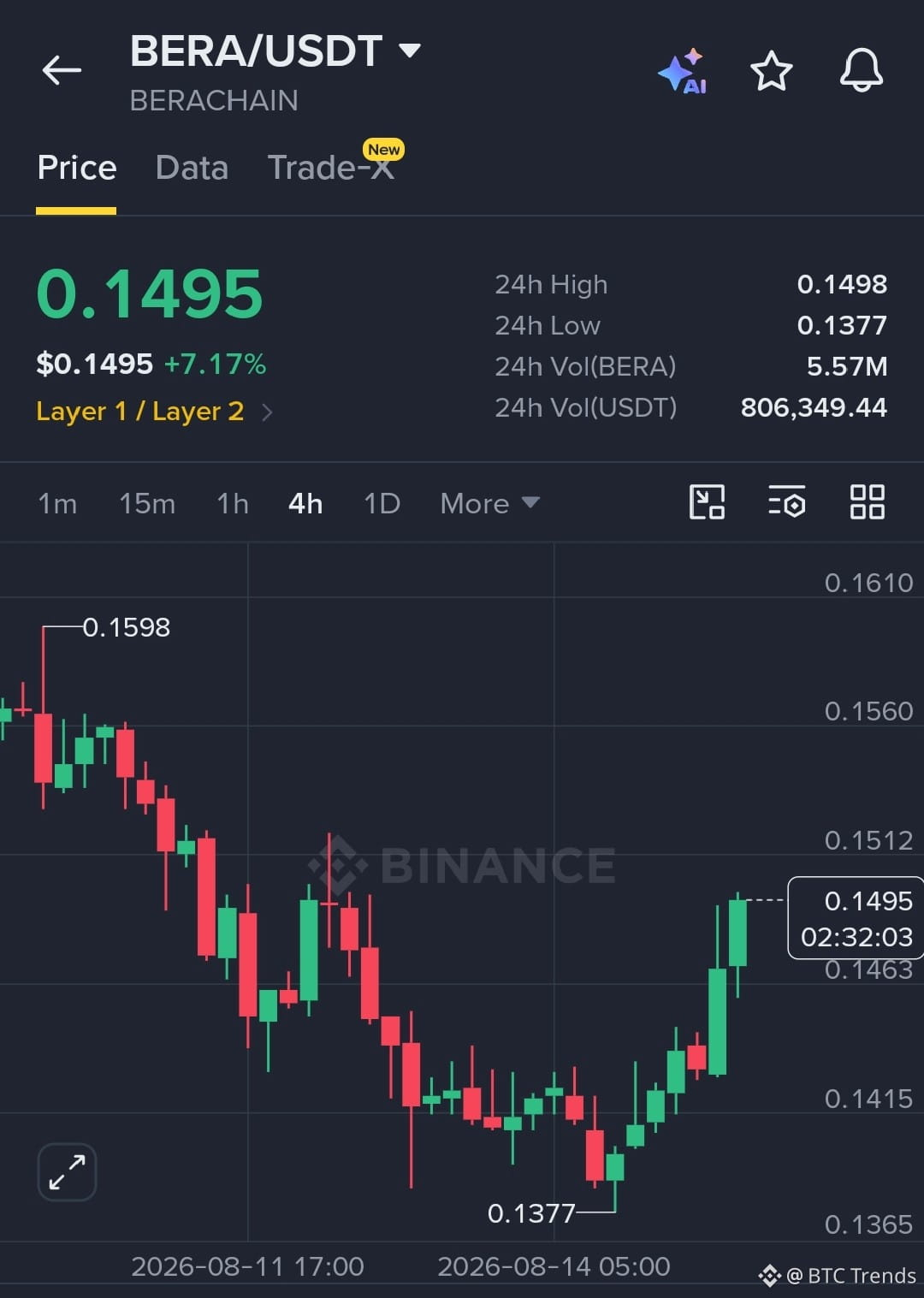Switch to the Data tab

192,168
